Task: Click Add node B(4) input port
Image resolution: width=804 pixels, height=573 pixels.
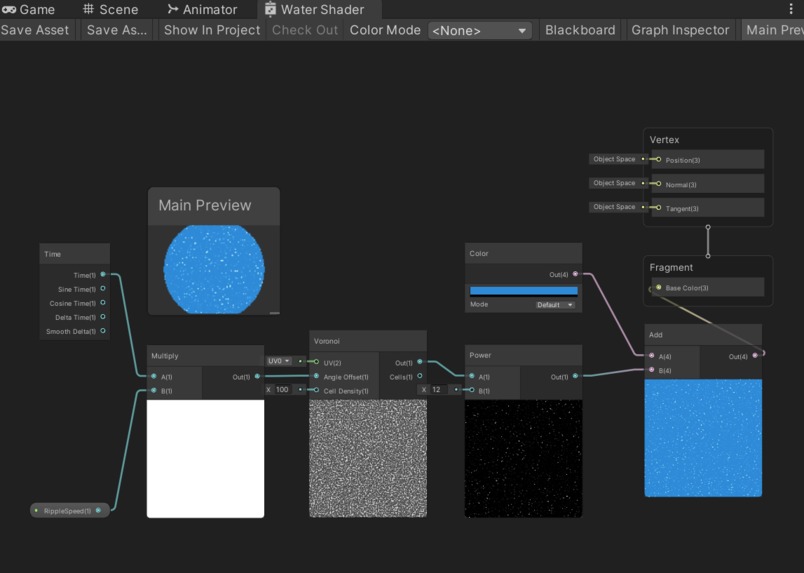Action: [x=652, y=370]
